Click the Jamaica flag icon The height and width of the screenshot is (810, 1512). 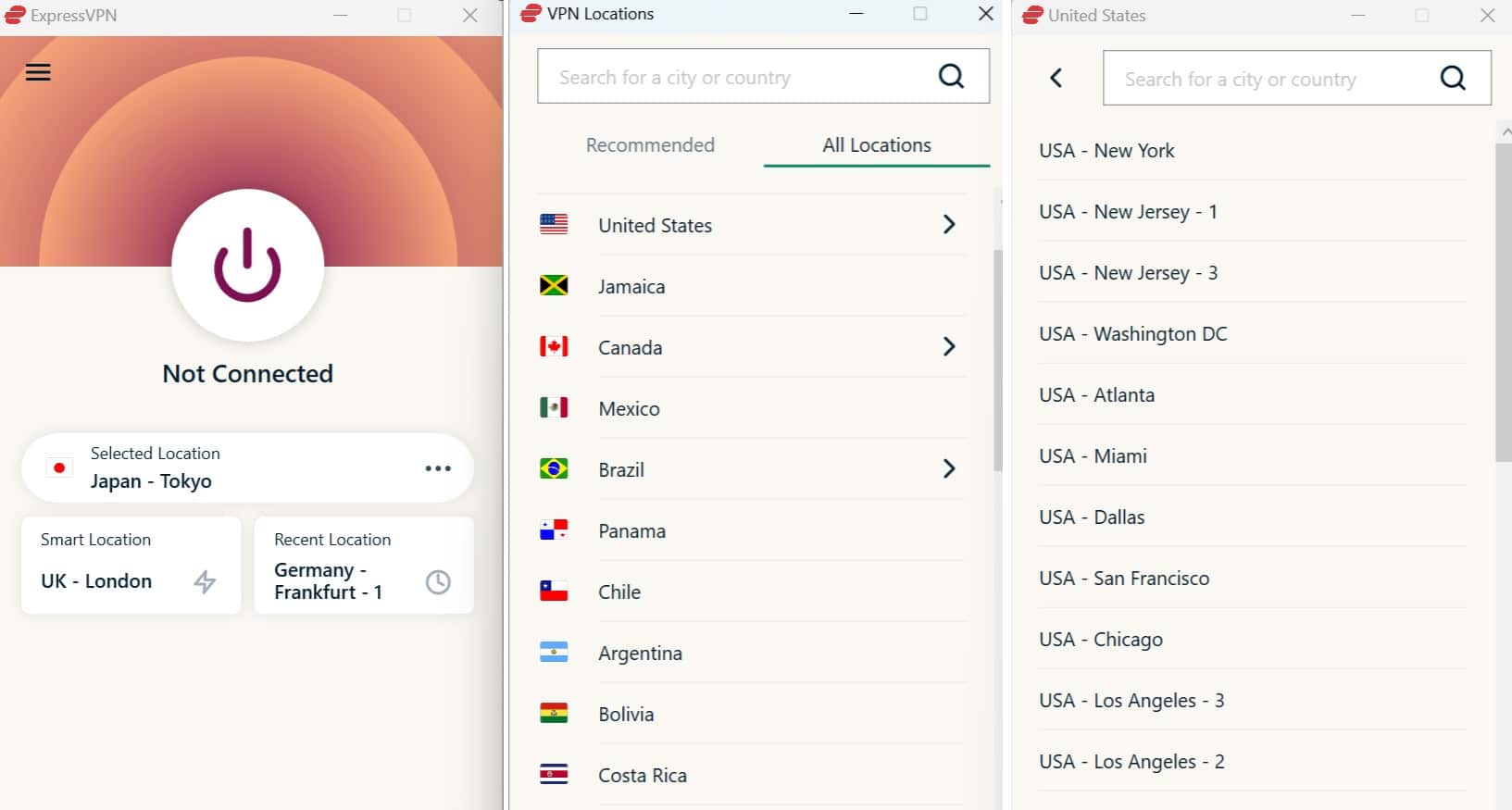pos(554,285)
